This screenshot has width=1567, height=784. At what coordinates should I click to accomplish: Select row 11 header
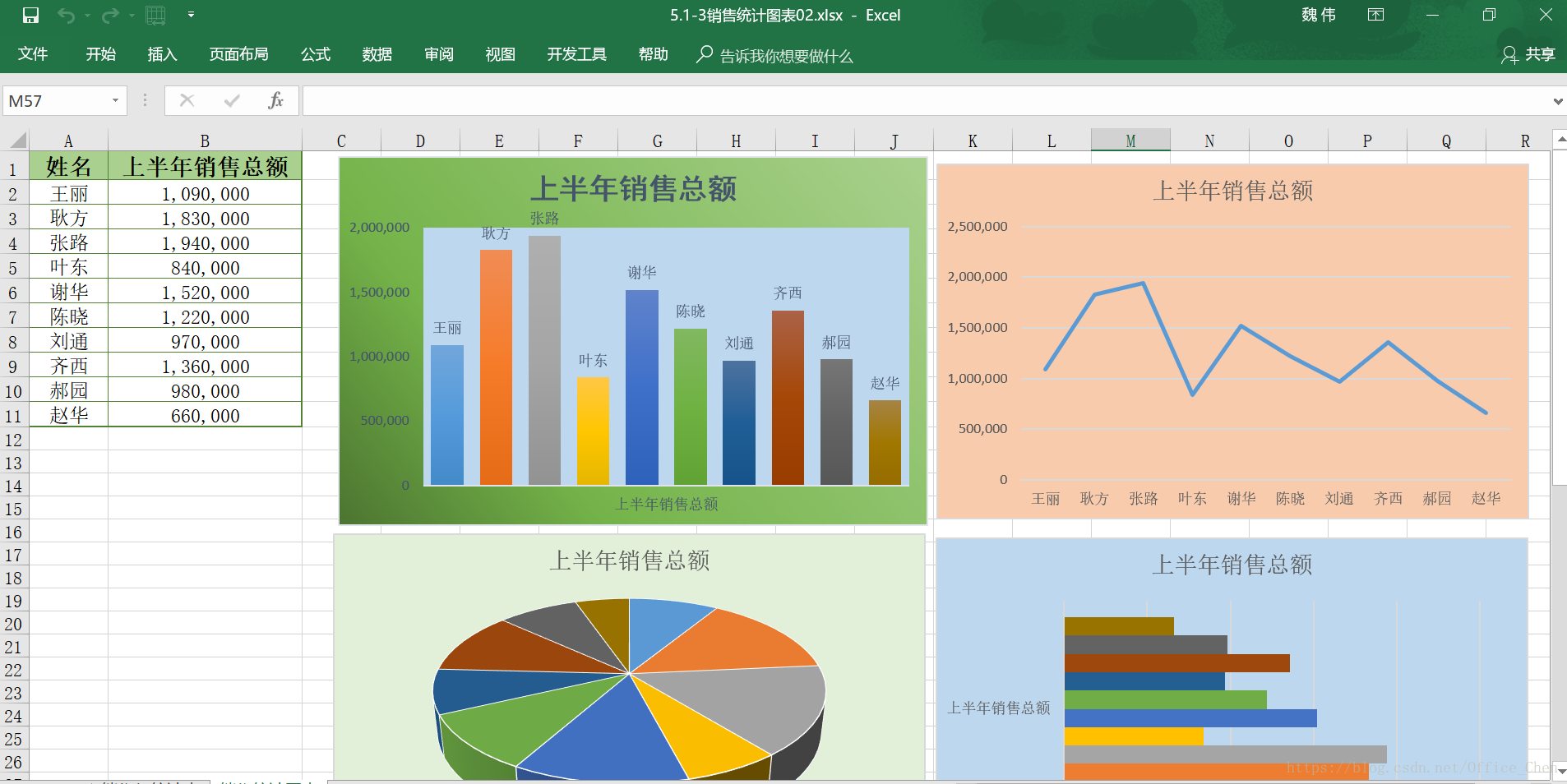coord(13,415)
